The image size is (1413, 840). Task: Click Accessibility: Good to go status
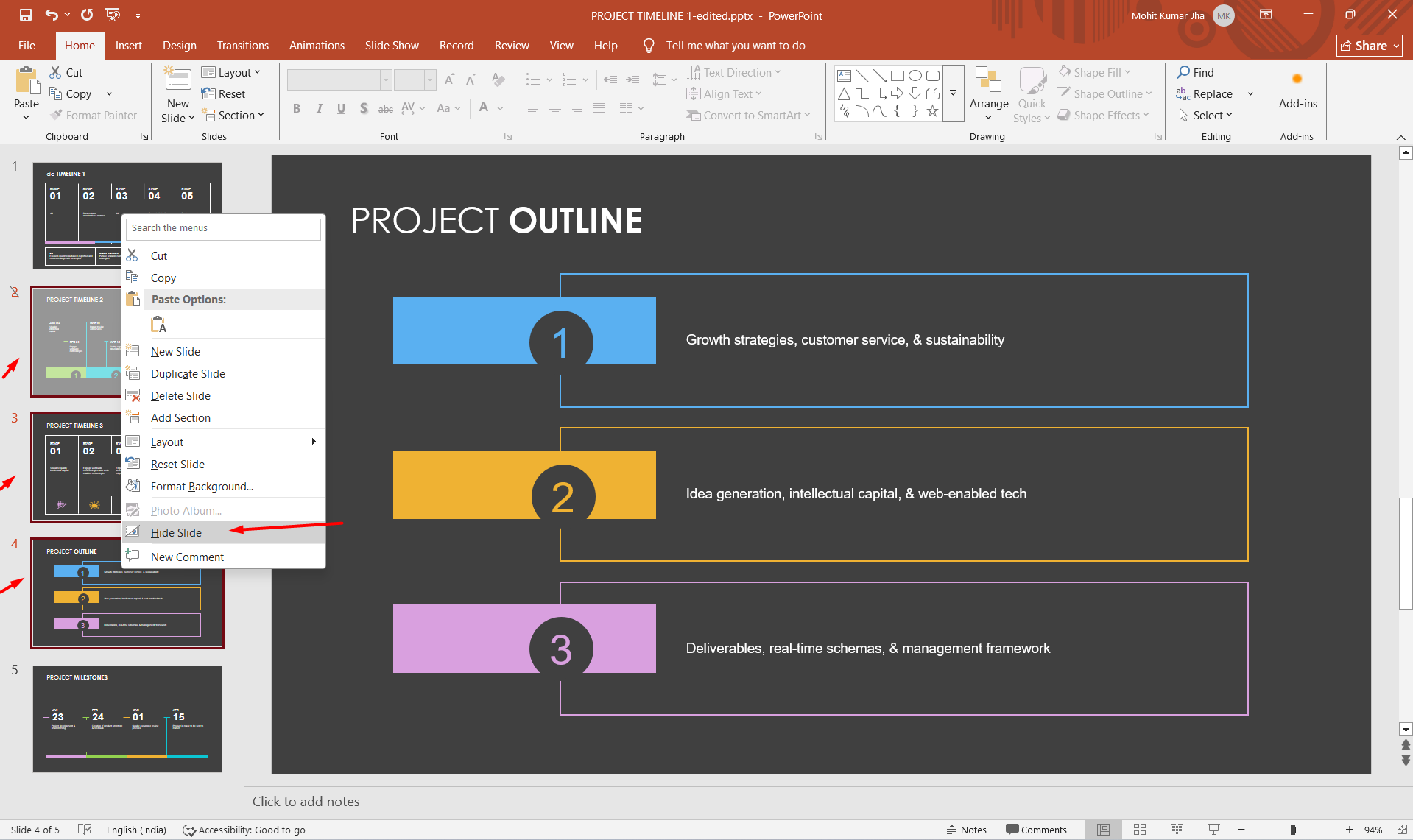click(x=244, y=830)
